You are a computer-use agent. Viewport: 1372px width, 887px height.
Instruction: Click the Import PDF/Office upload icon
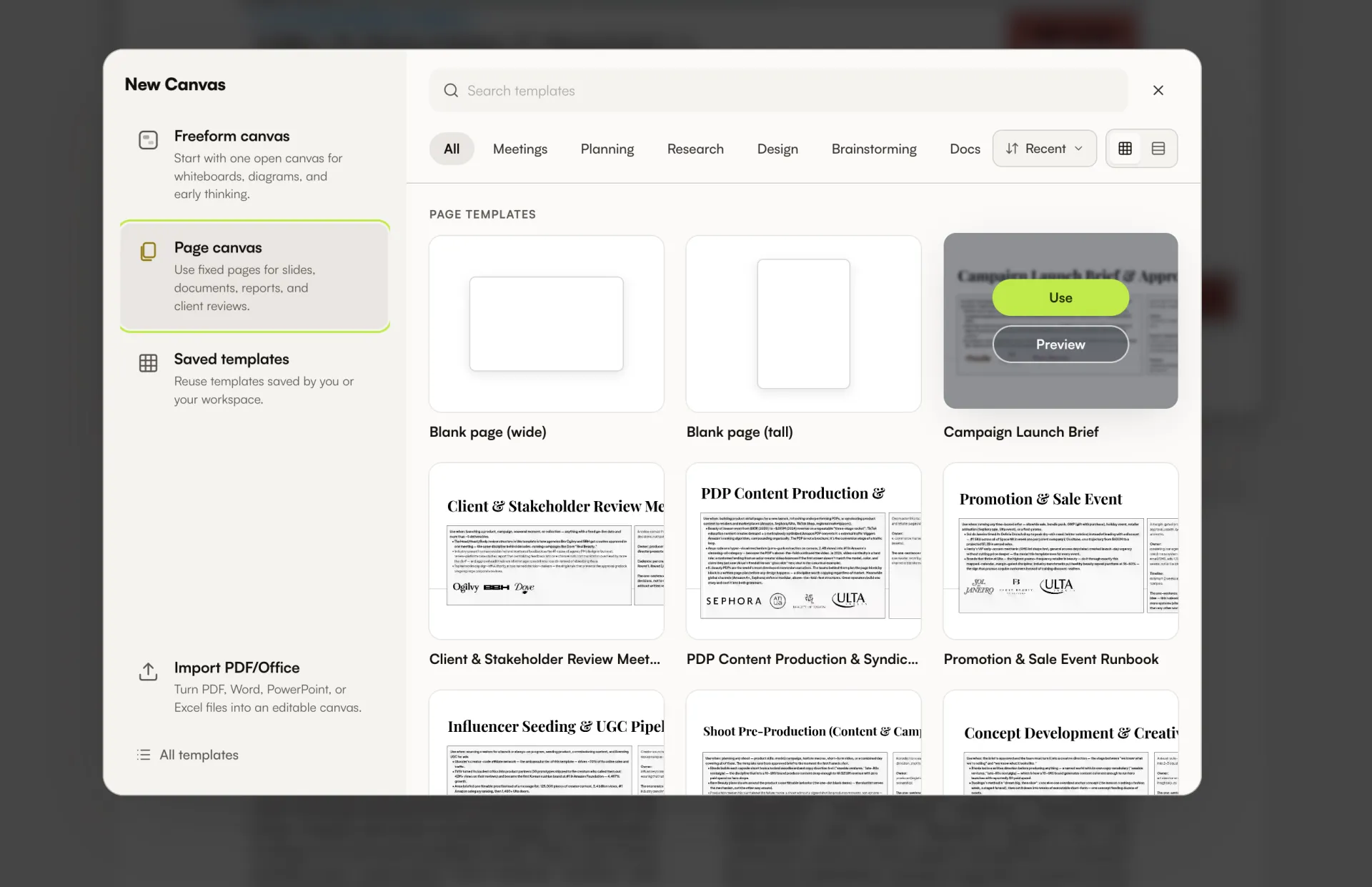[x=148, y=672]
